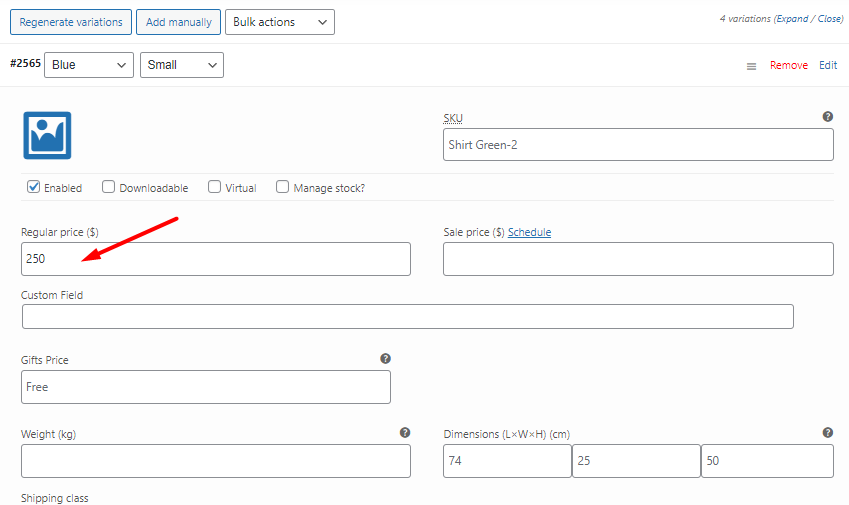Screen dimensions: 849x505
Task: Expand the Small size dropdown
Action: 182,65
